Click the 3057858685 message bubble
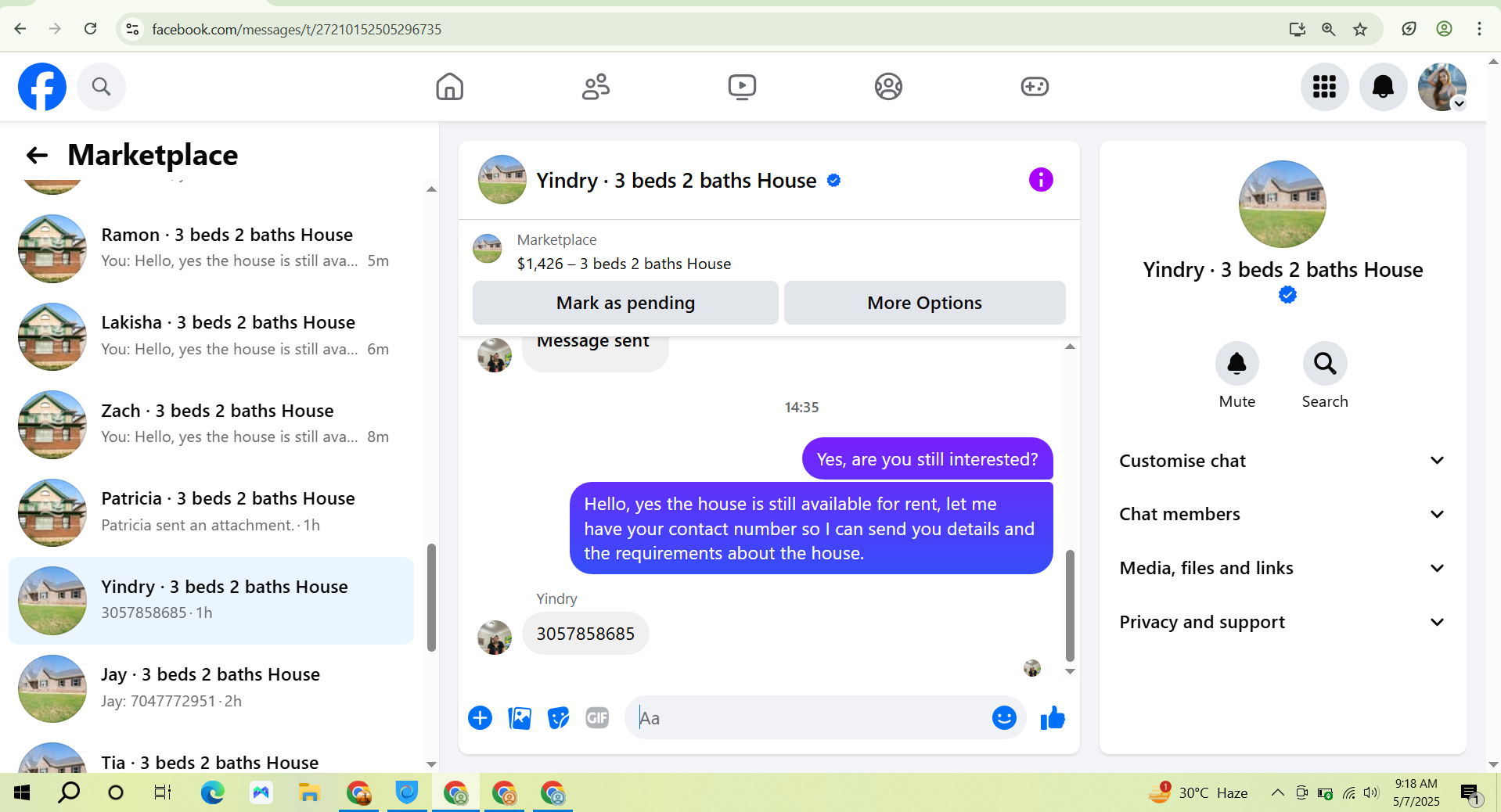The image size is (1501, 812). pos(585,634)
